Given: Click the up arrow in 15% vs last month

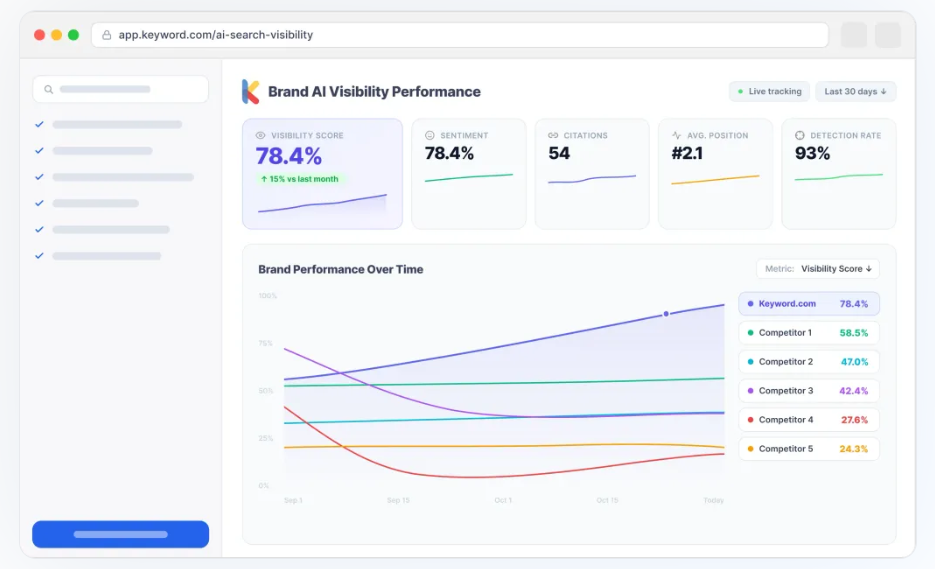Looking at the screenshot, I should coord(264,179).
